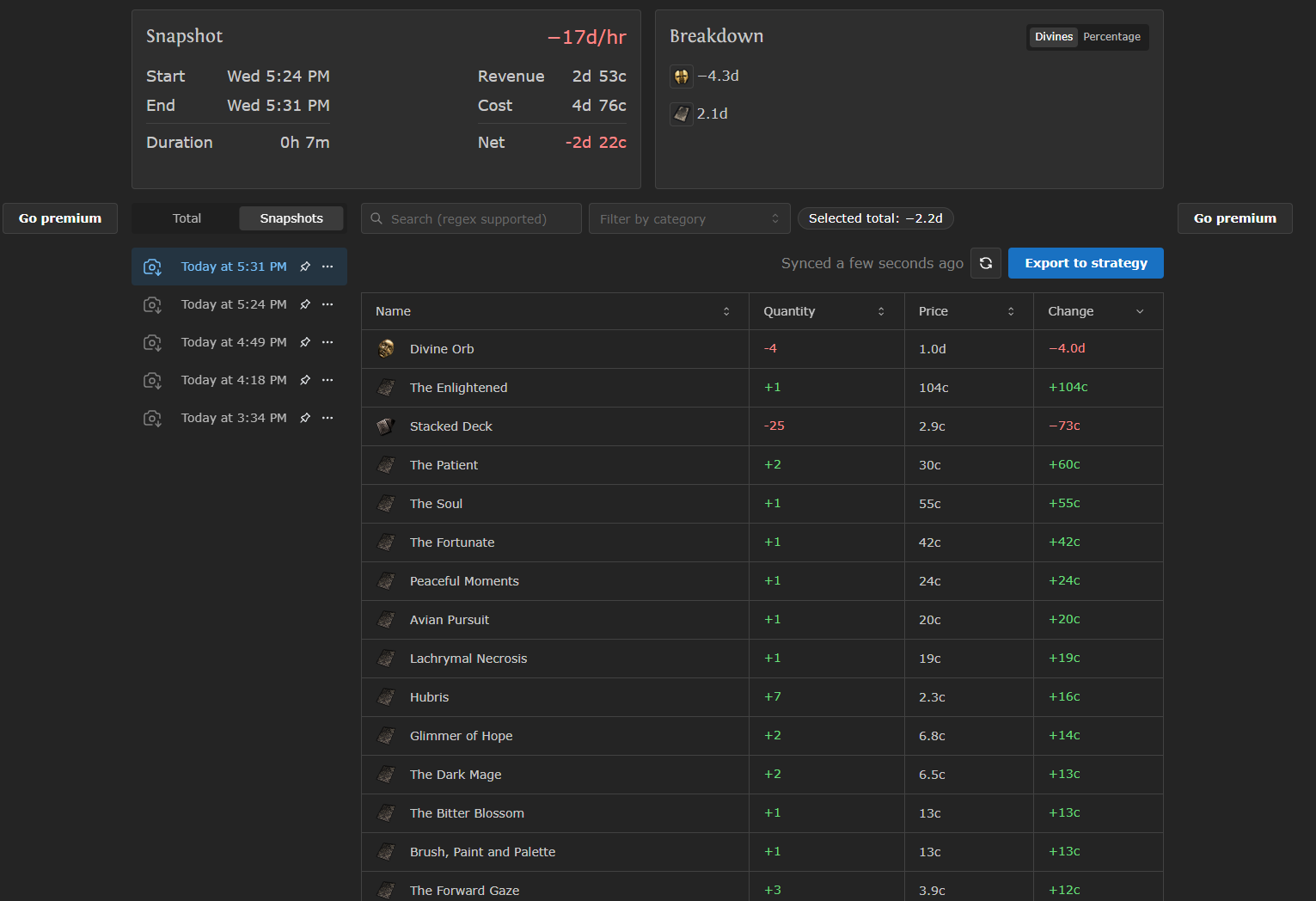Click the Avian Pursuit row name
1316x901 pixels.
click(450, 620)
